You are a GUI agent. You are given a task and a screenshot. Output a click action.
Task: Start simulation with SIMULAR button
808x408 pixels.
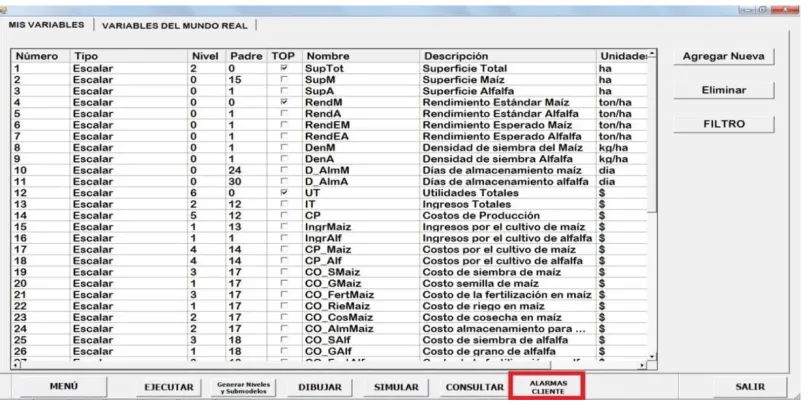pos(396,387)
